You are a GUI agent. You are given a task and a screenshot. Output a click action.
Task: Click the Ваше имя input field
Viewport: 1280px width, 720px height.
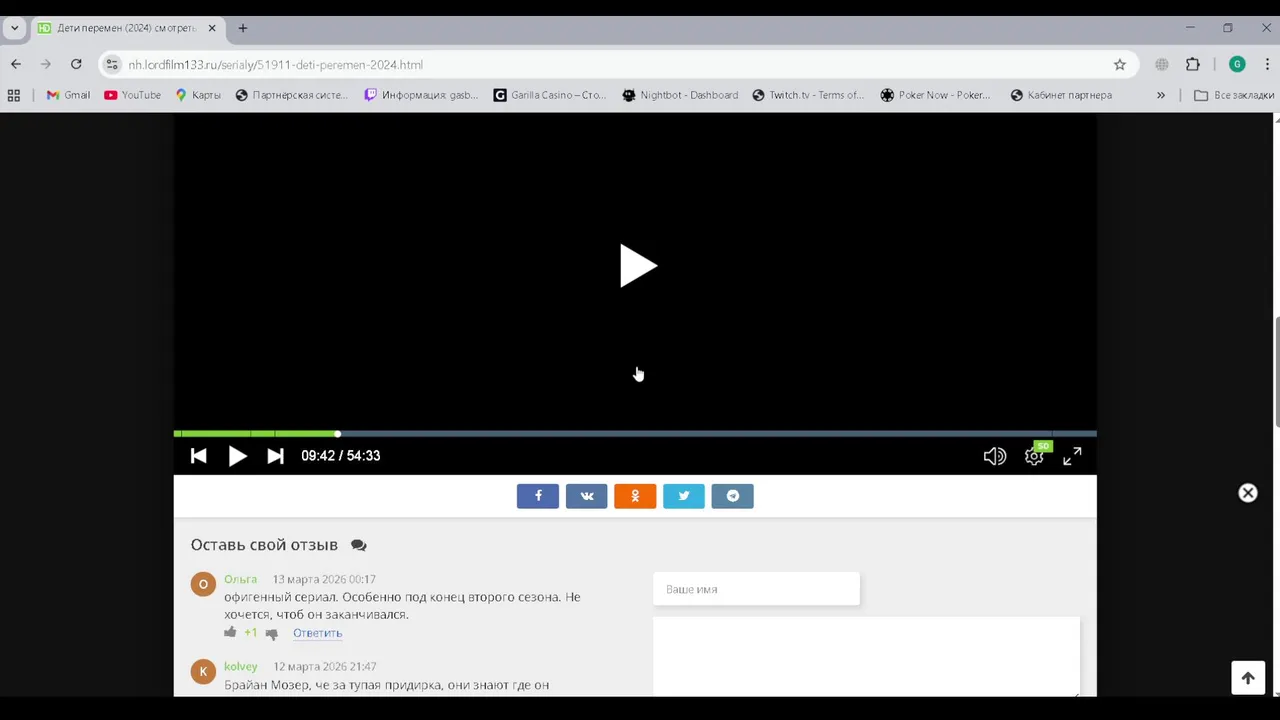[756, 589]
